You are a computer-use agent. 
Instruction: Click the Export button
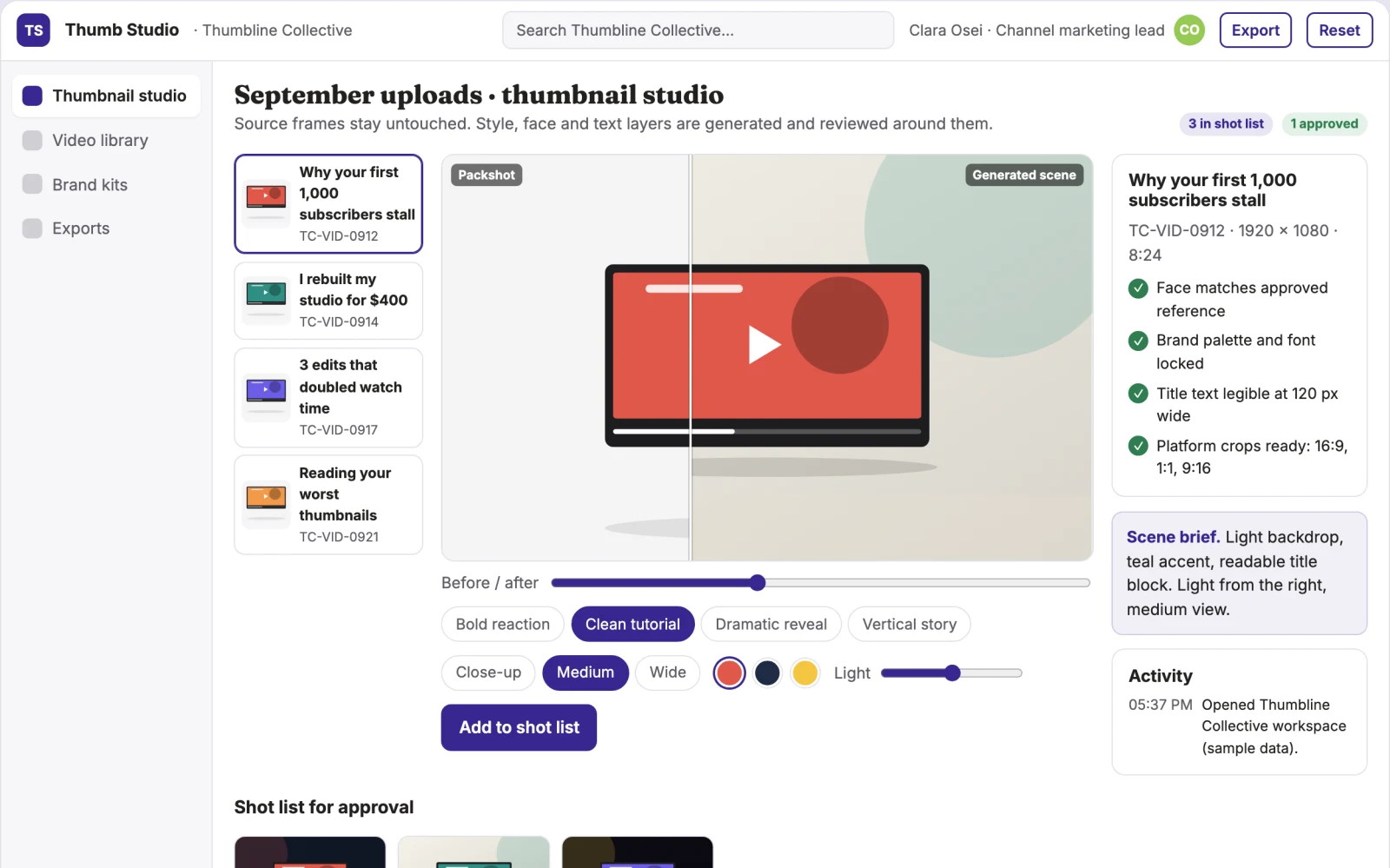1255,30
